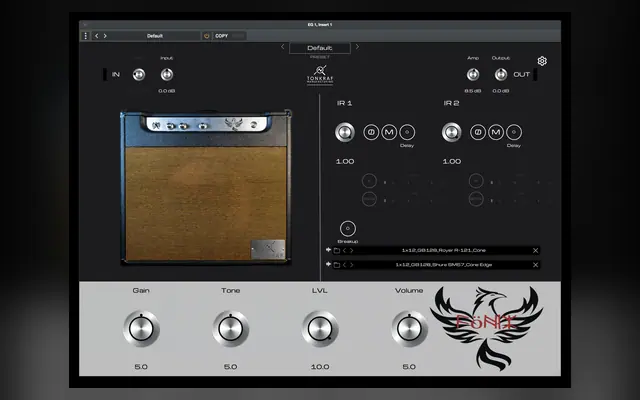
Task: Click the Gain value 5.0
Action: tap(141, 367)
